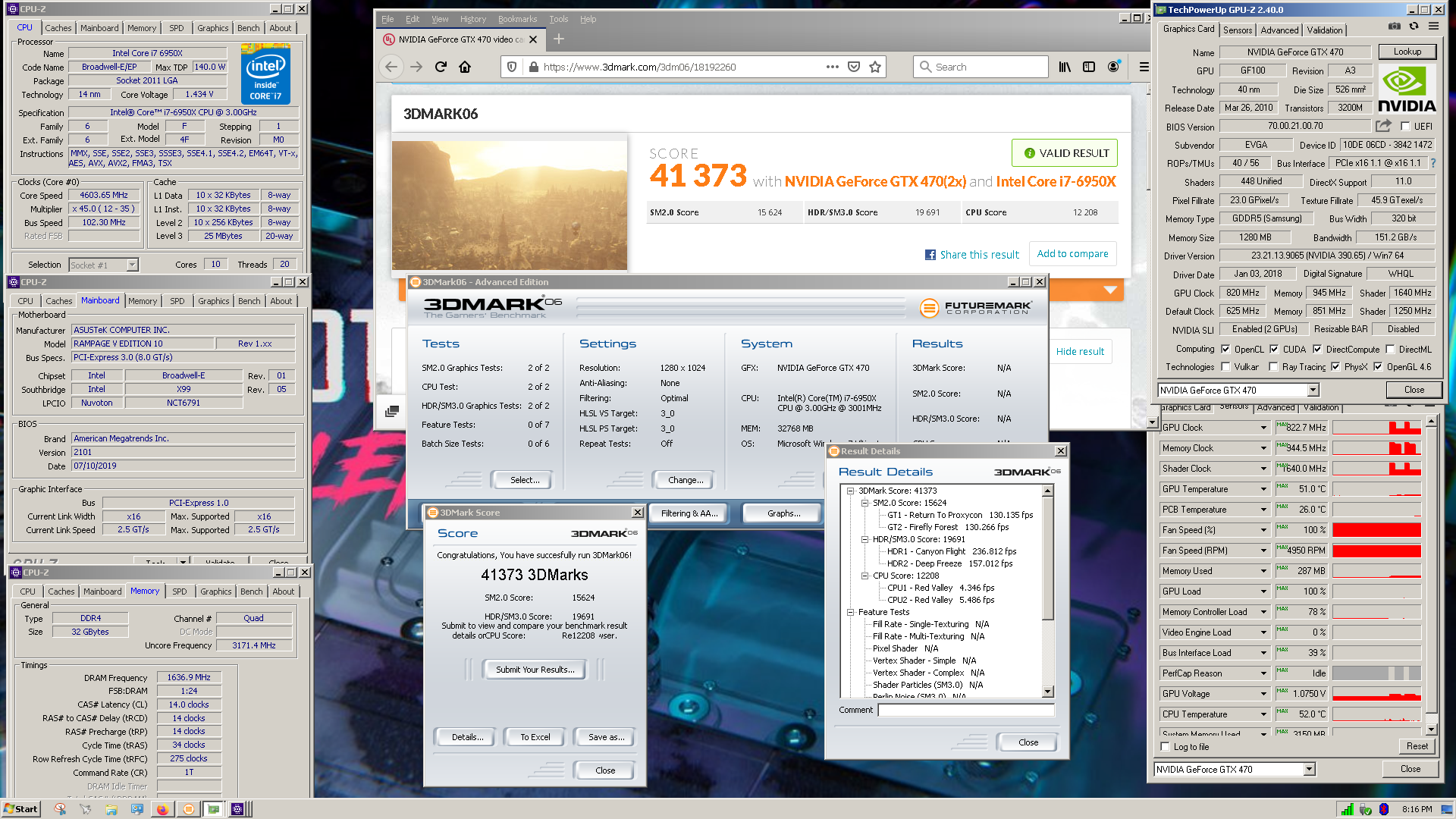Toggle the Vulkan checkbox
The height and width of the screenshot is (819, 1456).
(1225, 367)
